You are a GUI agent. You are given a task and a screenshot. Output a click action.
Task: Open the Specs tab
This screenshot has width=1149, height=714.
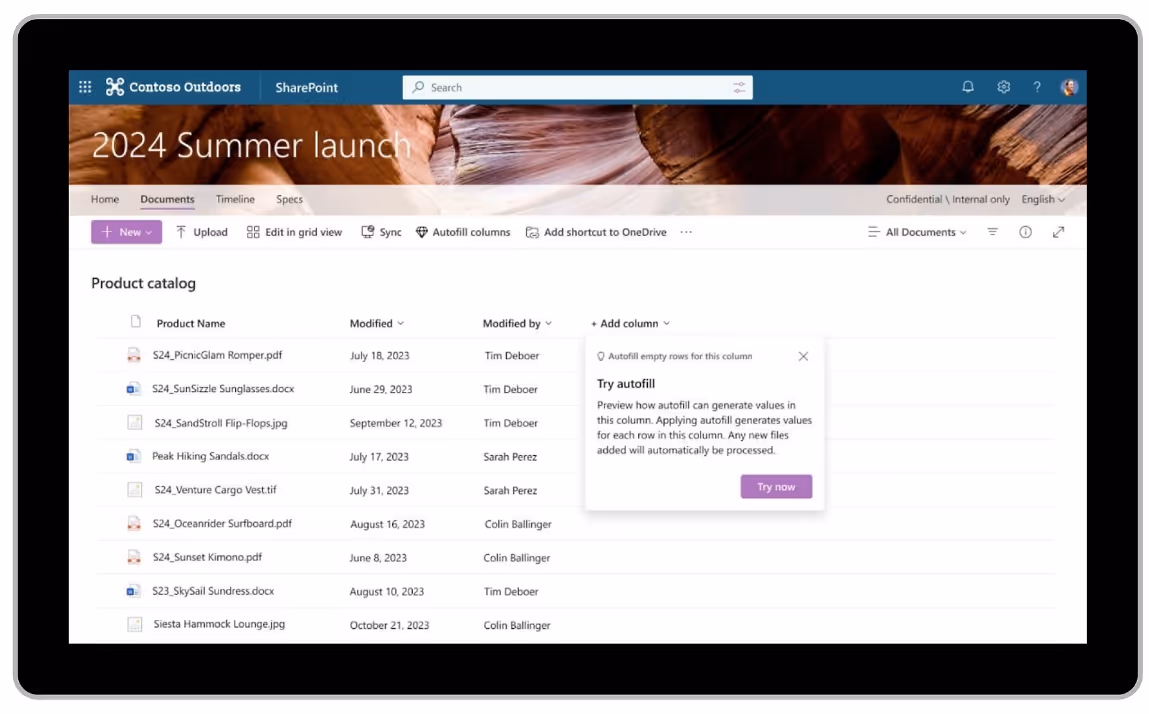[289, 199]
